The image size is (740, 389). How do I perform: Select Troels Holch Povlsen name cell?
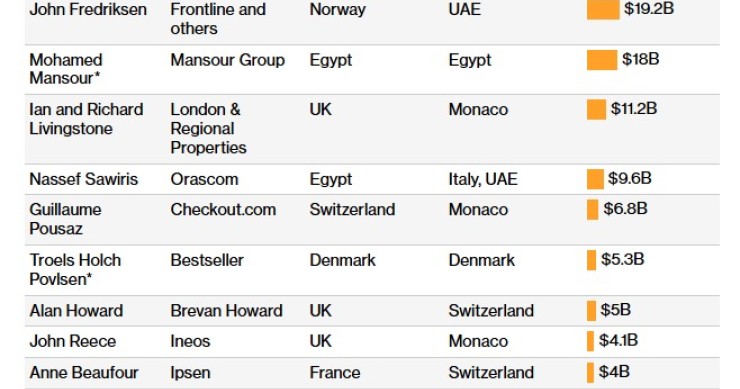pos(75,270)
